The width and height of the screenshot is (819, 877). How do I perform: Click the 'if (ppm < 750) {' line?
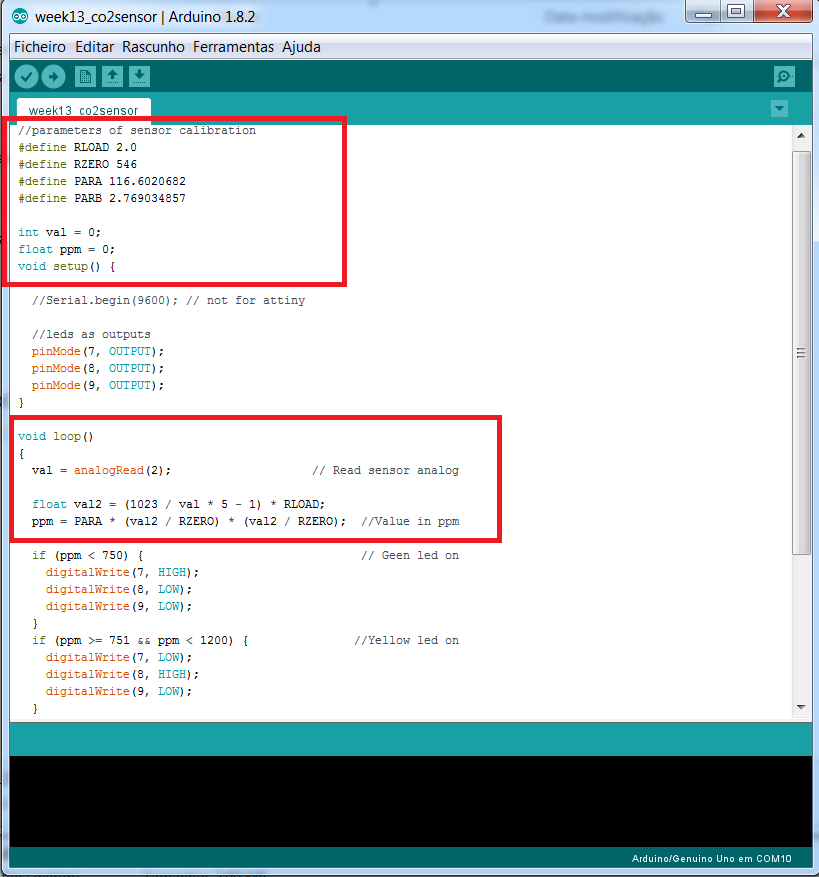(87, 555)
